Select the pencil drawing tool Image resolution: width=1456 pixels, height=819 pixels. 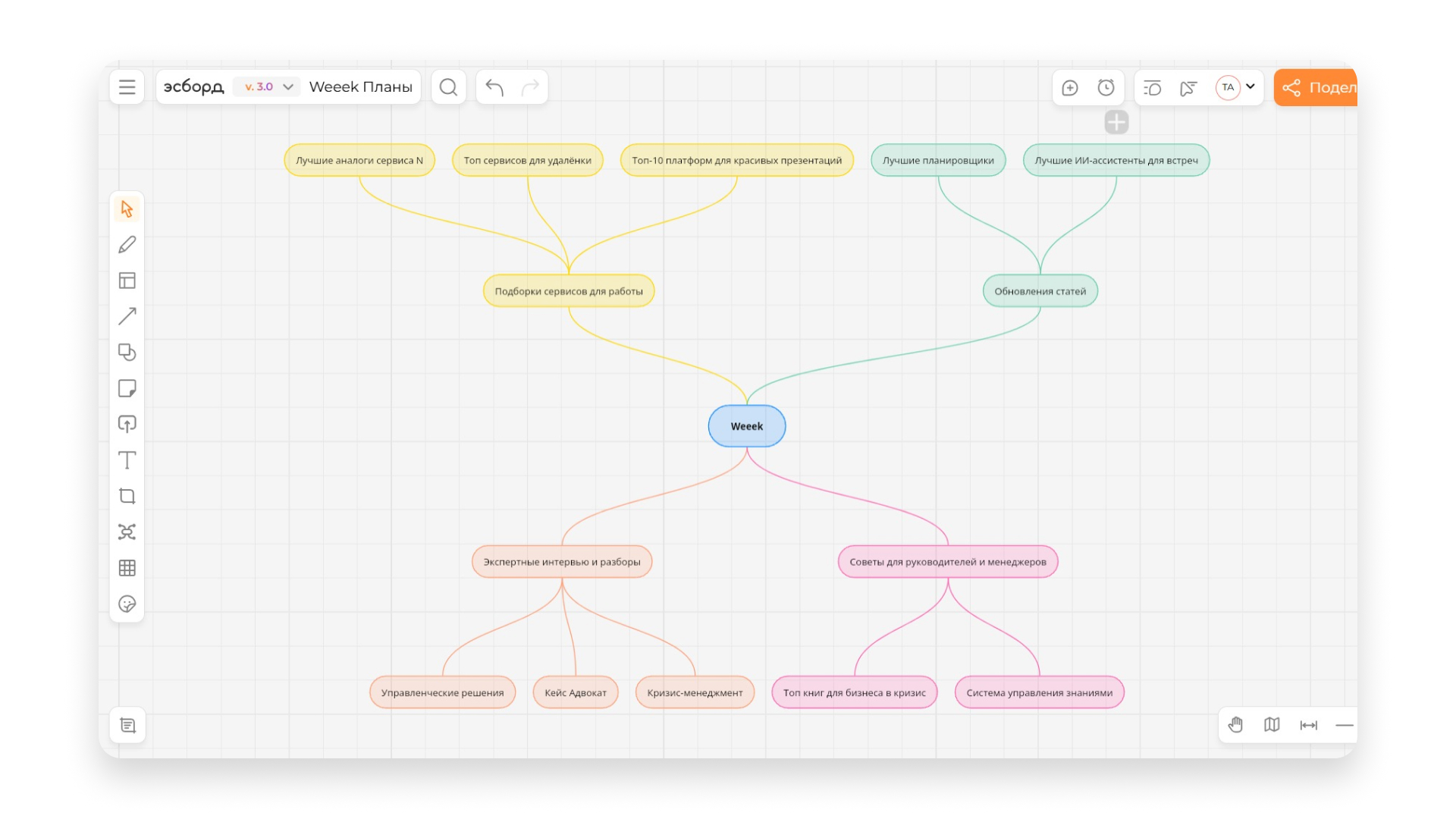(127, 244)
